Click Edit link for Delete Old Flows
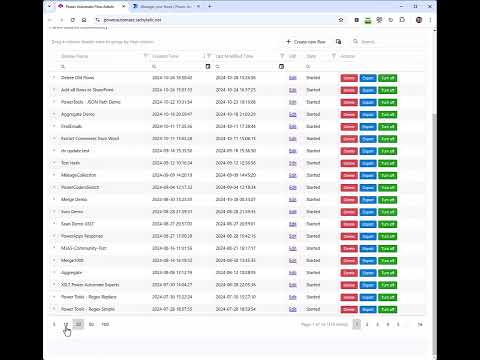 [293, 78]
